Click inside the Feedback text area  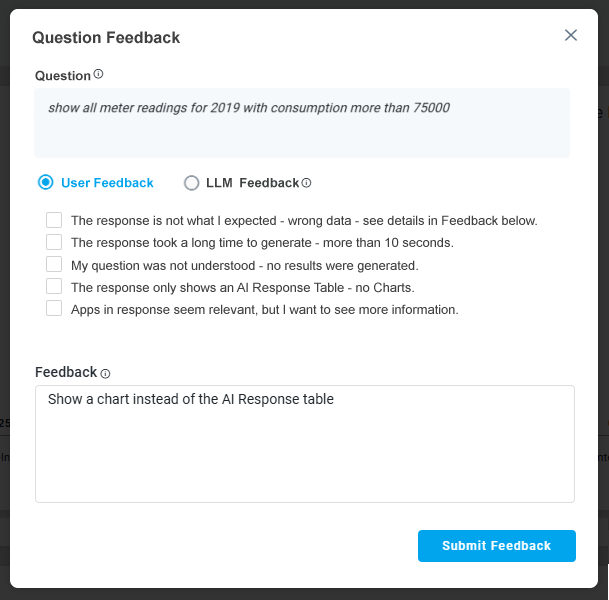coord(304,450)
